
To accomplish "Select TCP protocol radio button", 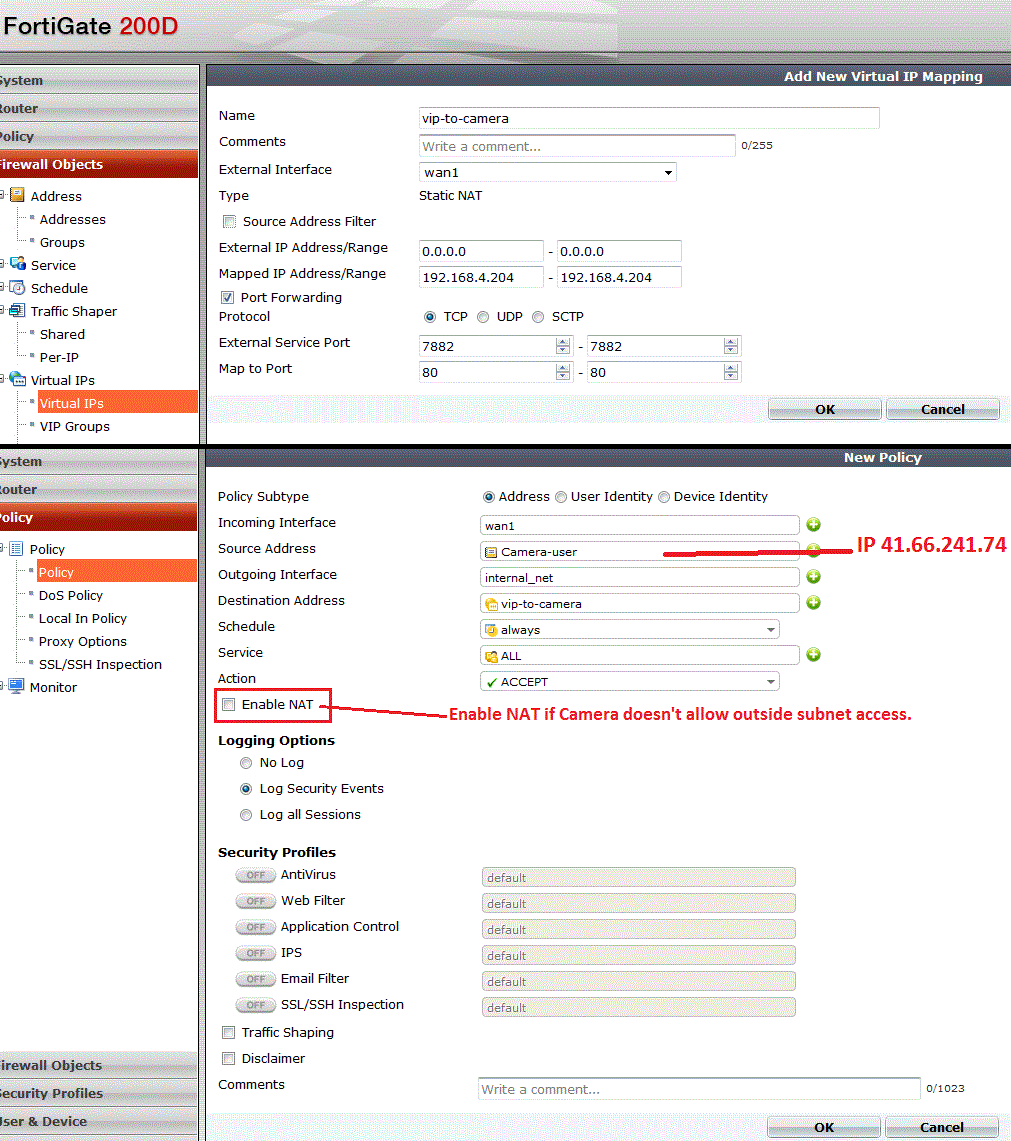I will pyautogui.click(x=429, y=317).
